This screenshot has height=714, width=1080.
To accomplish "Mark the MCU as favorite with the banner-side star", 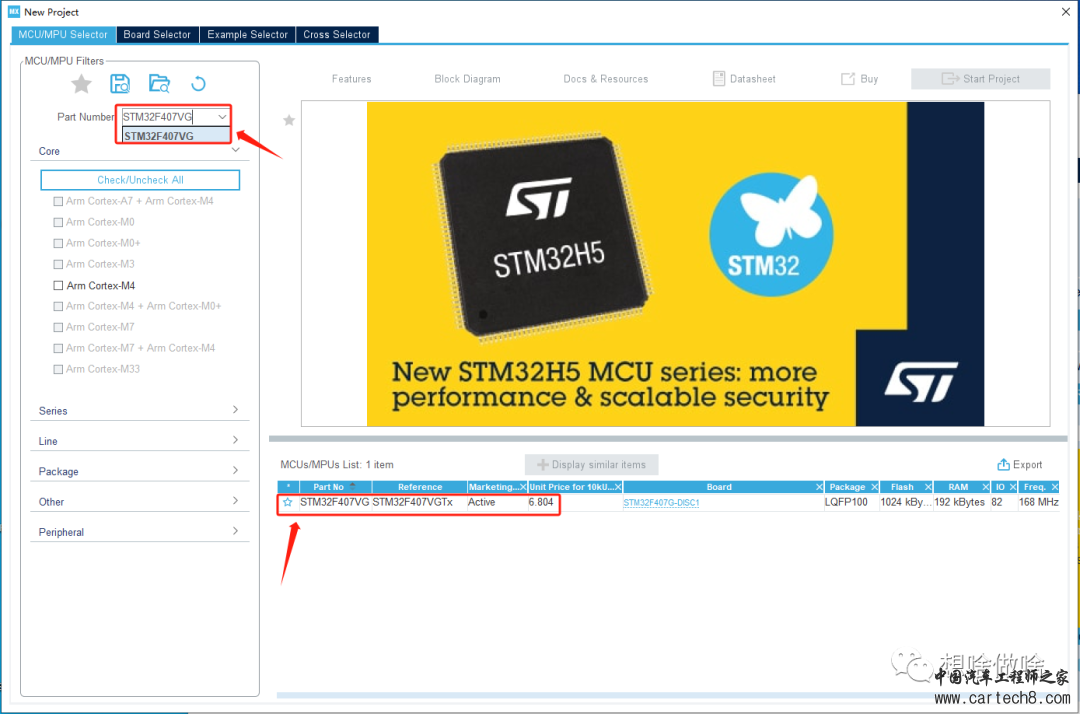I will click(289, 120).
